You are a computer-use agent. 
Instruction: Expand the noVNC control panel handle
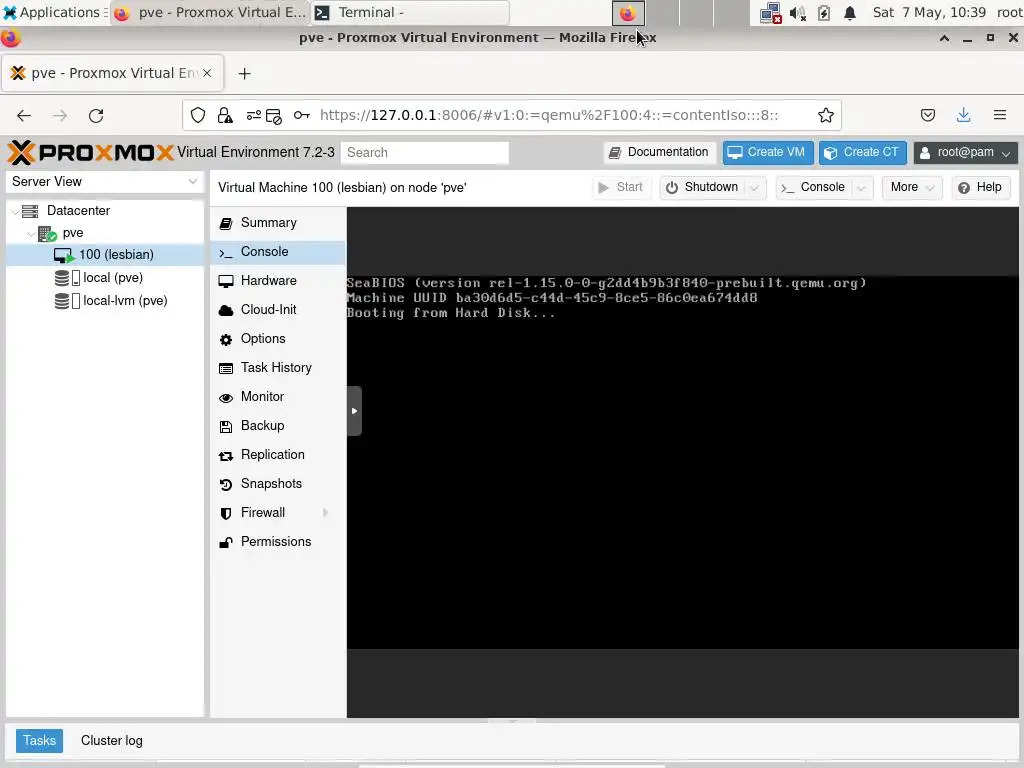[x=354, y=411]
